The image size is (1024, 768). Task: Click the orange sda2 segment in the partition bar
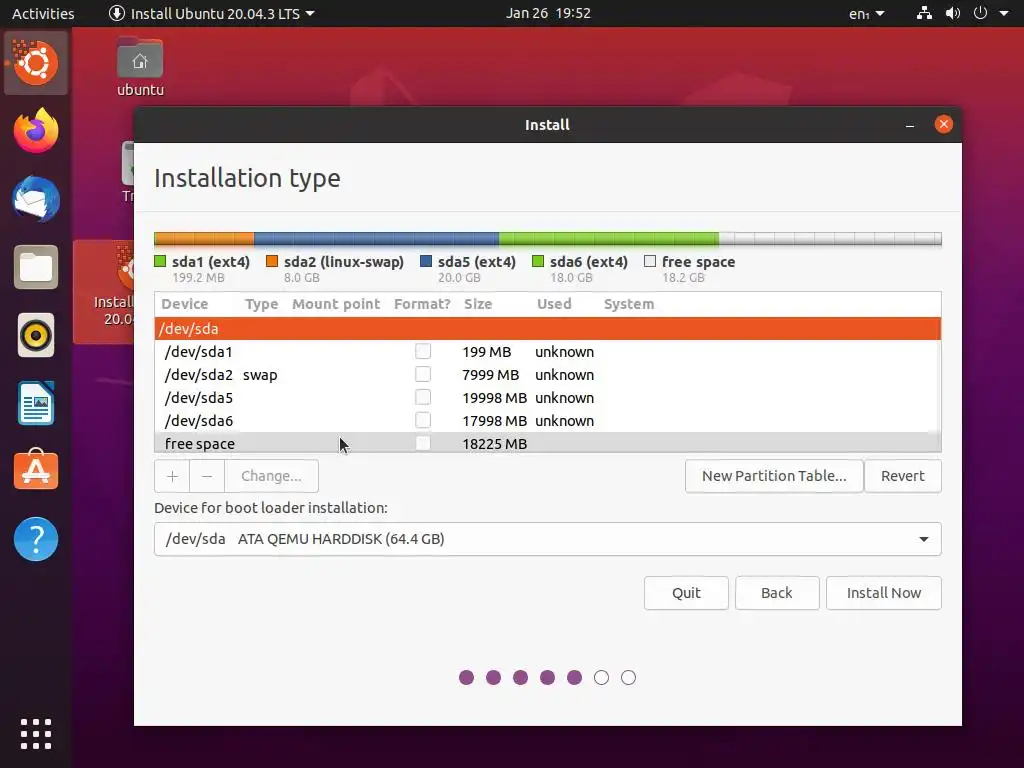point(205,238)
